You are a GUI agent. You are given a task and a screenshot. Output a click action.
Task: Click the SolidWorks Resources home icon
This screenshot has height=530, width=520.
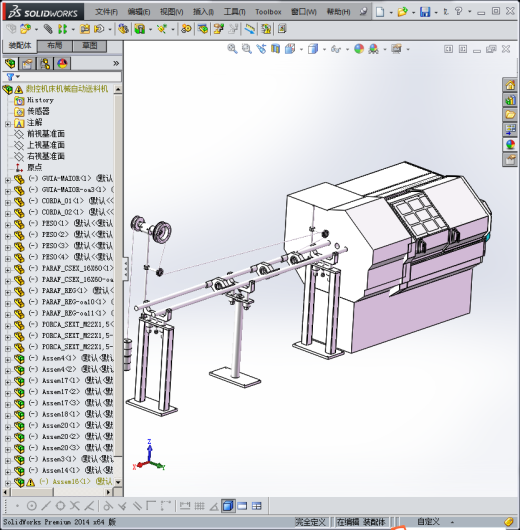pos(510,85)
